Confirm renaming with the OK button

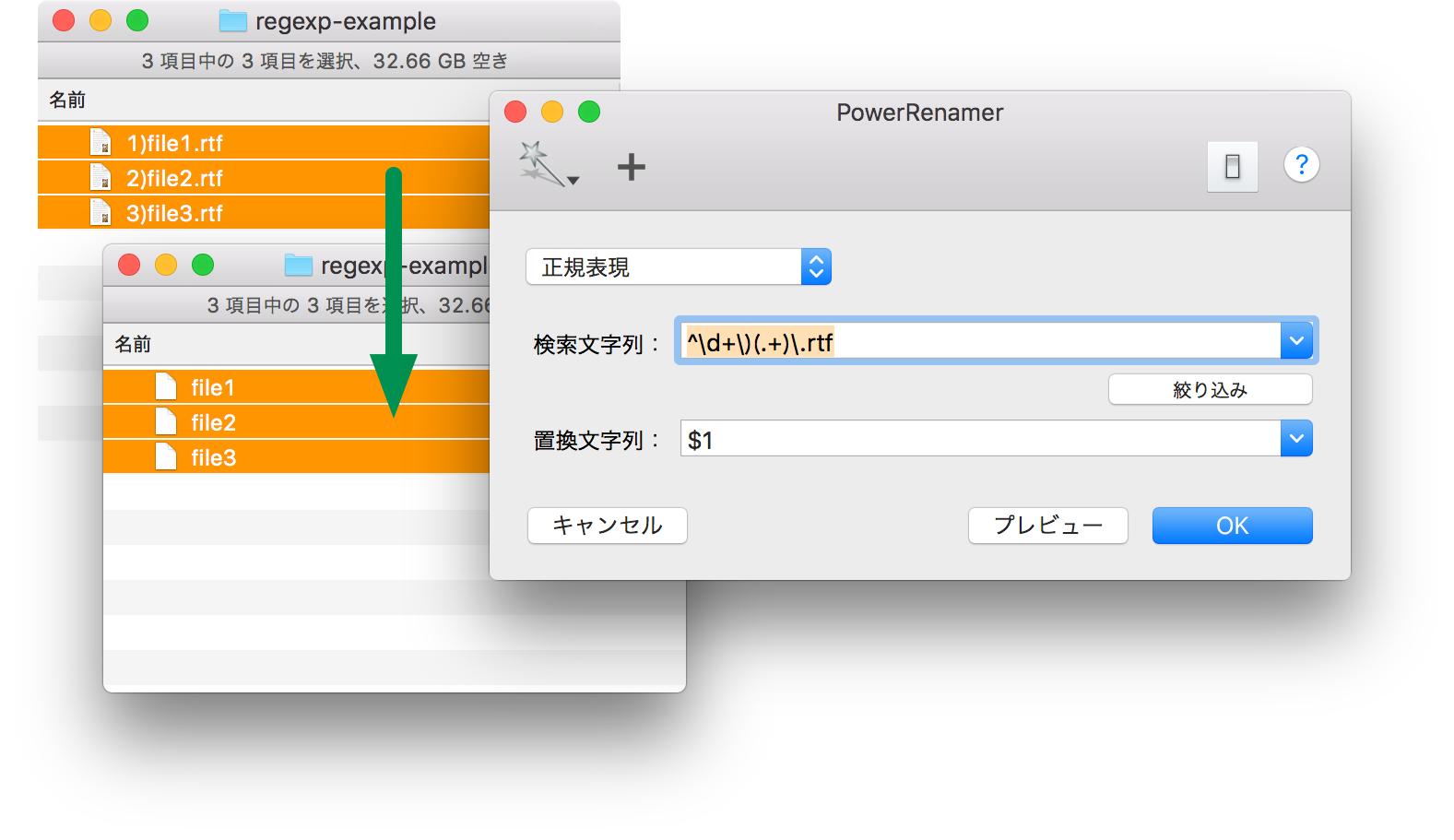(x=1232, y=526)
